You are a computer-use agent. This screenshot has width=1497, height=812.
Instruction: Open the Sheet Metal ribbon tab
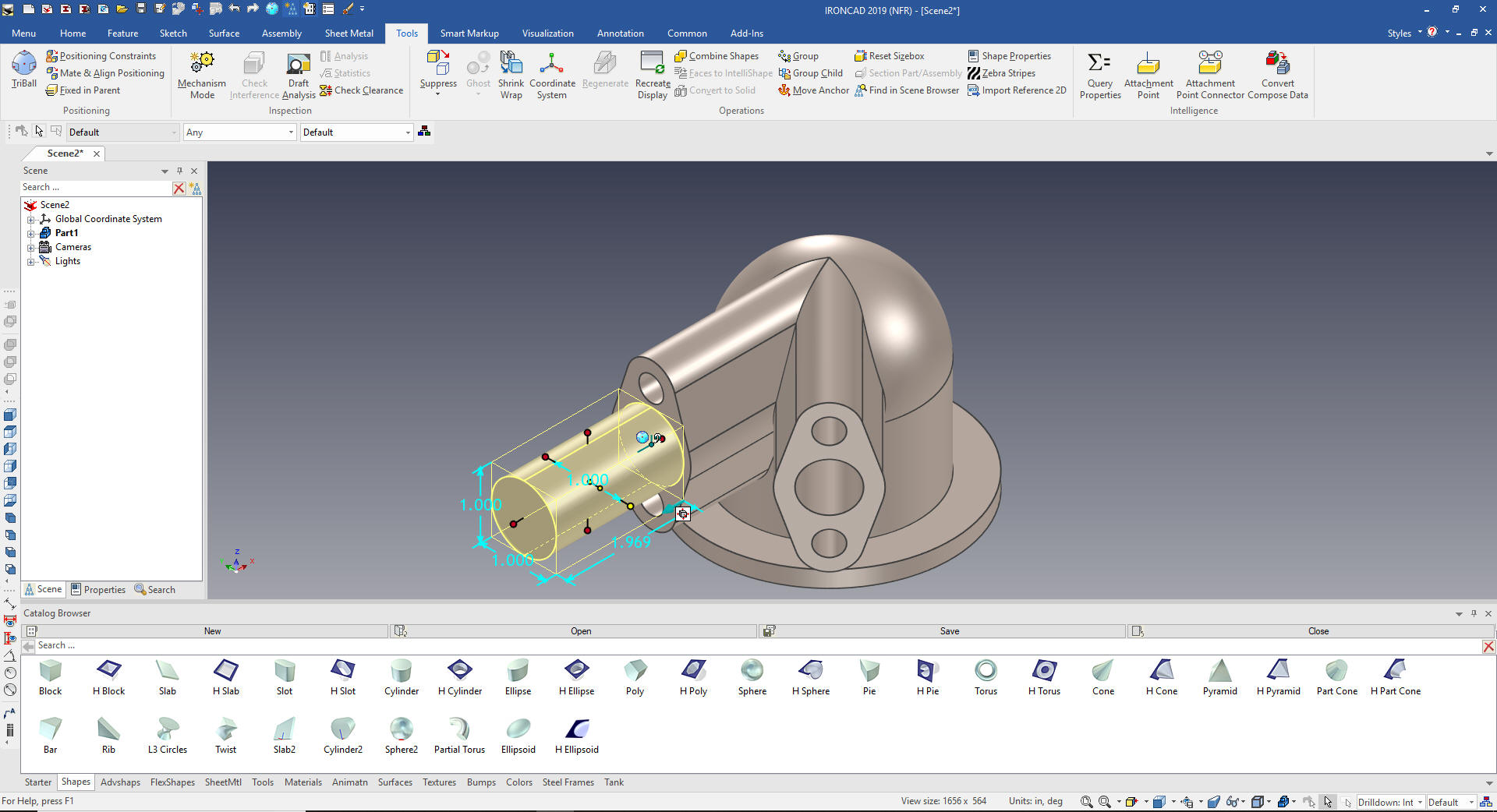click(x=349, y=34)
